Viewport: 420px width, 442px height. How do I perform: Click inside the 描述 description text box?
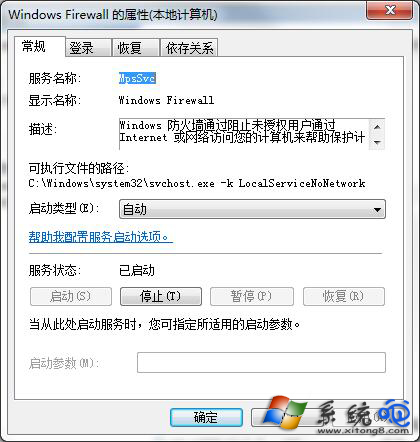[x=244, y=134]
